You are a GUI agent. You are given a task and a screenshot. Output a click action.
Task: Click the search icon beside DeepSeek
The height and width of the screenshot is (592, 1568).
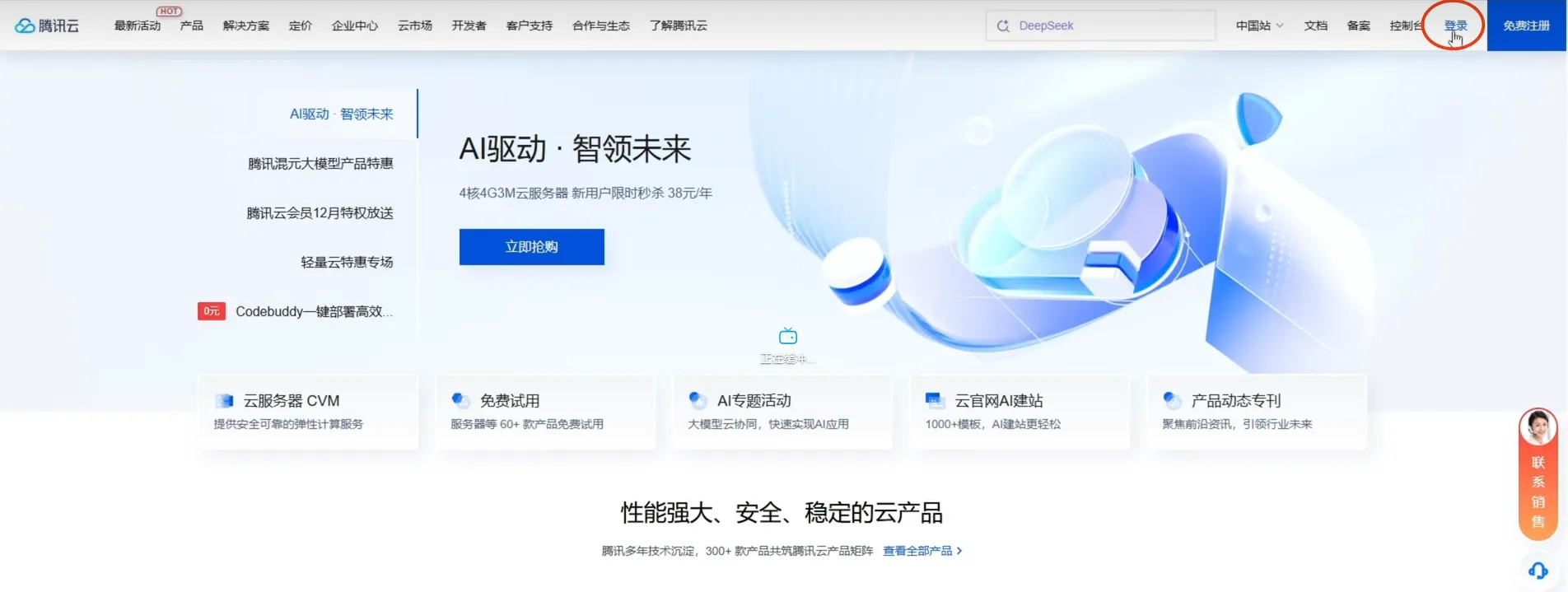click(x=1003, y=26)
